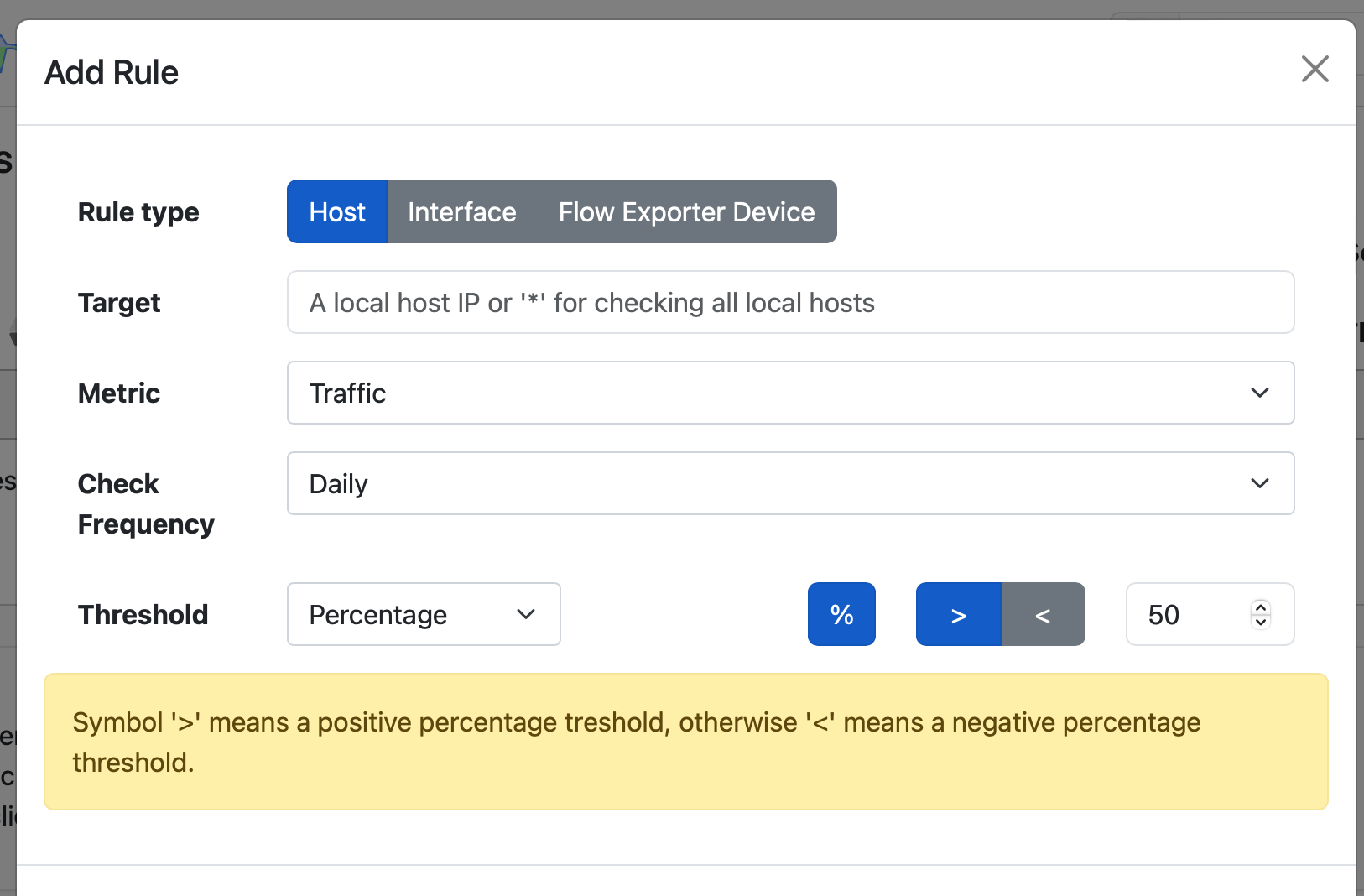Enable the '>' positive threshold option
The height and width of the screenshot is (896, 1364).
(958, 614)
